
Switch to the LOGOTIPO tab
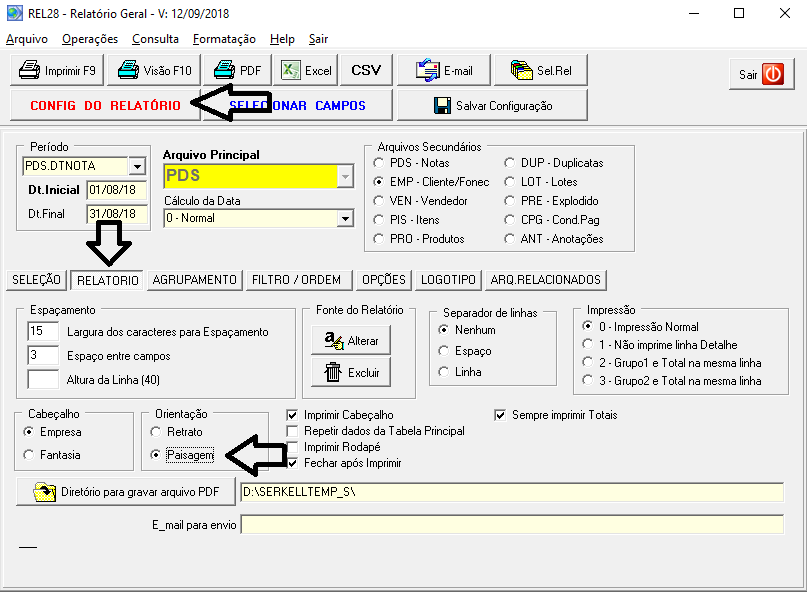(x=448, y=280)
